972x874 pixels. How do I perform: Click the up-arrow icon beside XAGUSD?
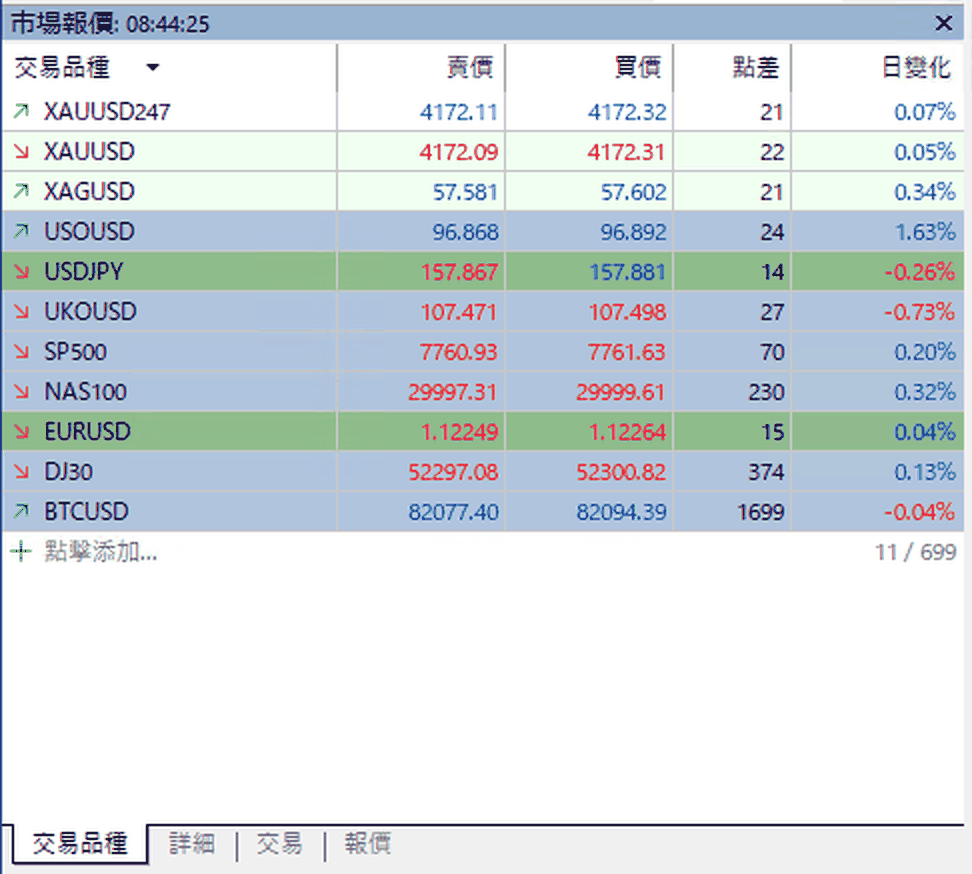(x=22, y=191)
